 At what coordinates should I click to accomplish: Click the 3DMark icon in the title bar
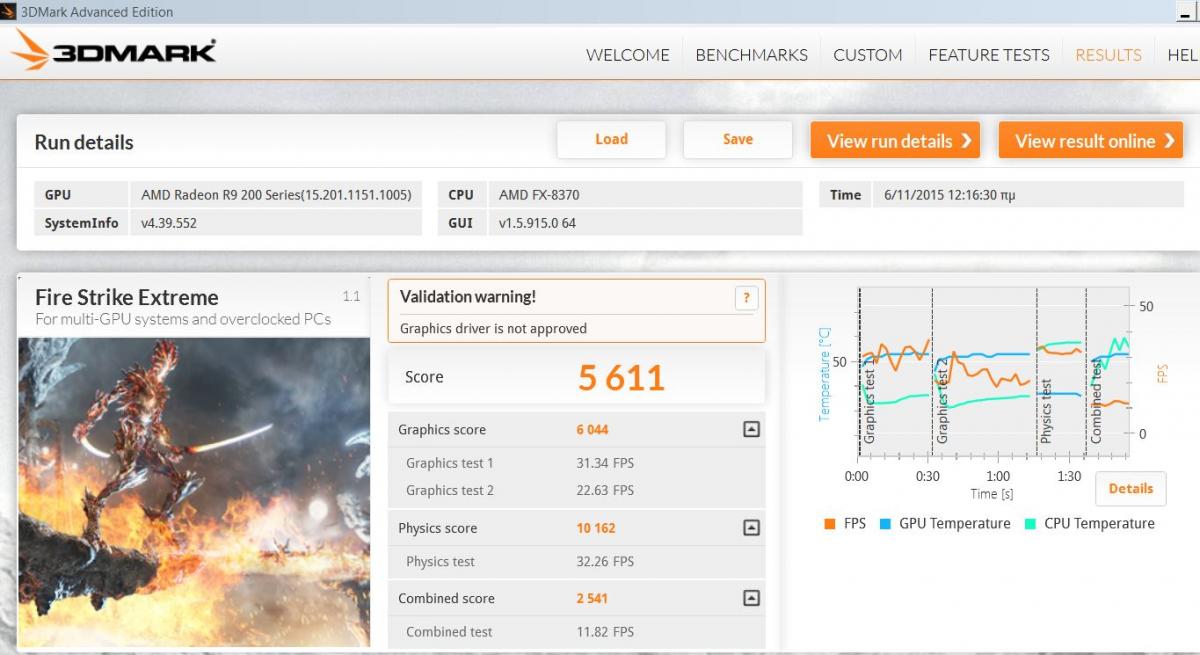coord(9,12)
